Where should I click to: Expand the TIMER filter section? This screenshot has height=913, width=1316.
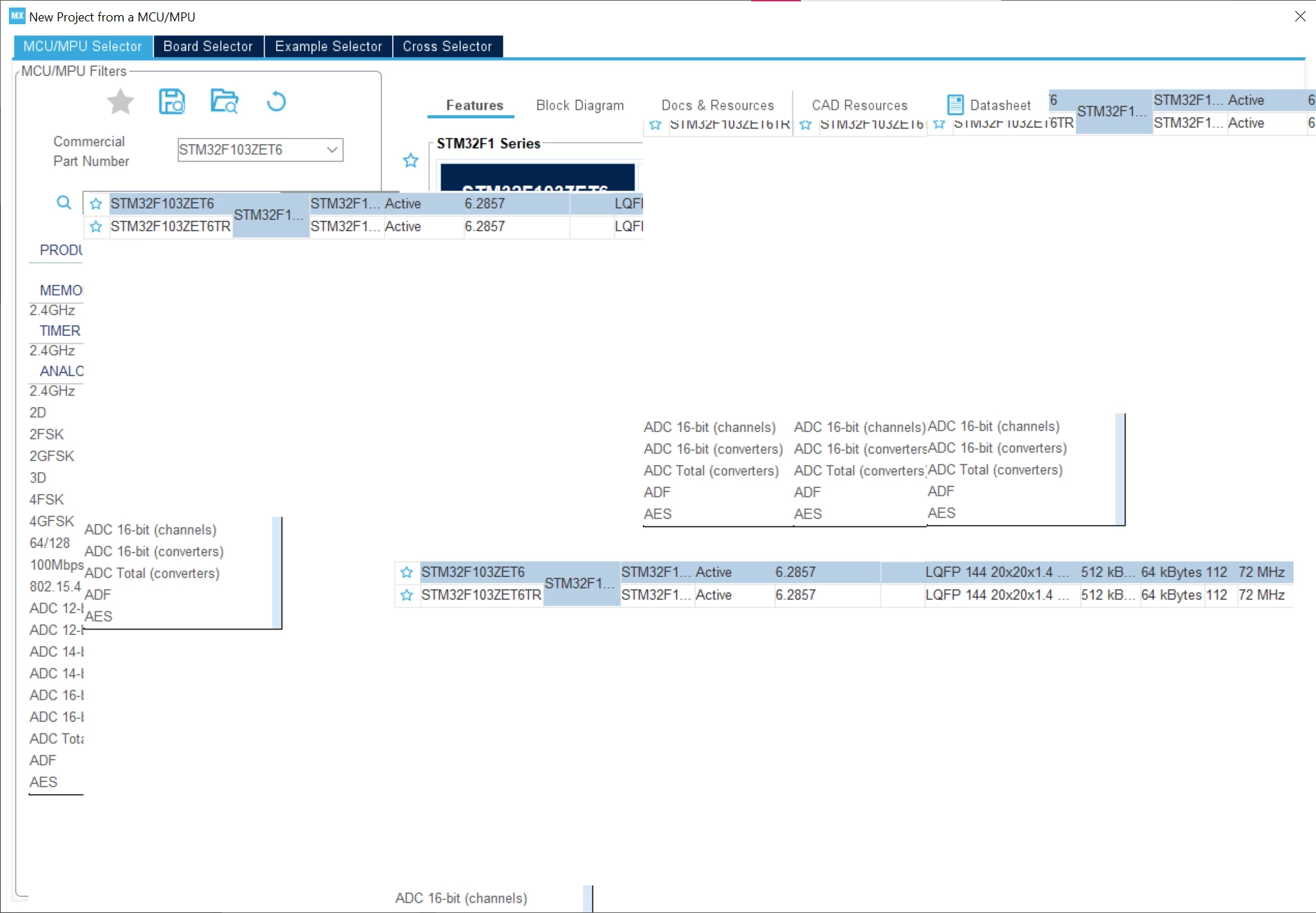(60, 331)
